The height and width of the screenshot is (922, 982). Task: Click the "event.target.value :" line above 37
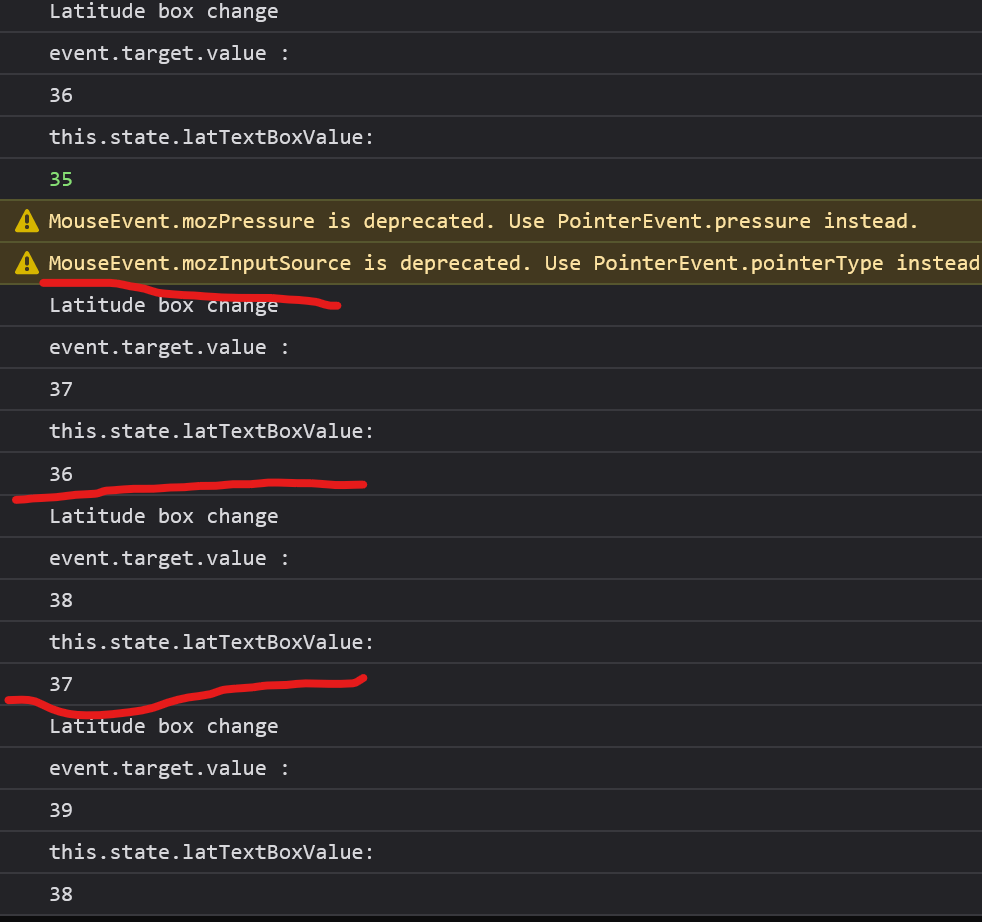coord(169,347)
